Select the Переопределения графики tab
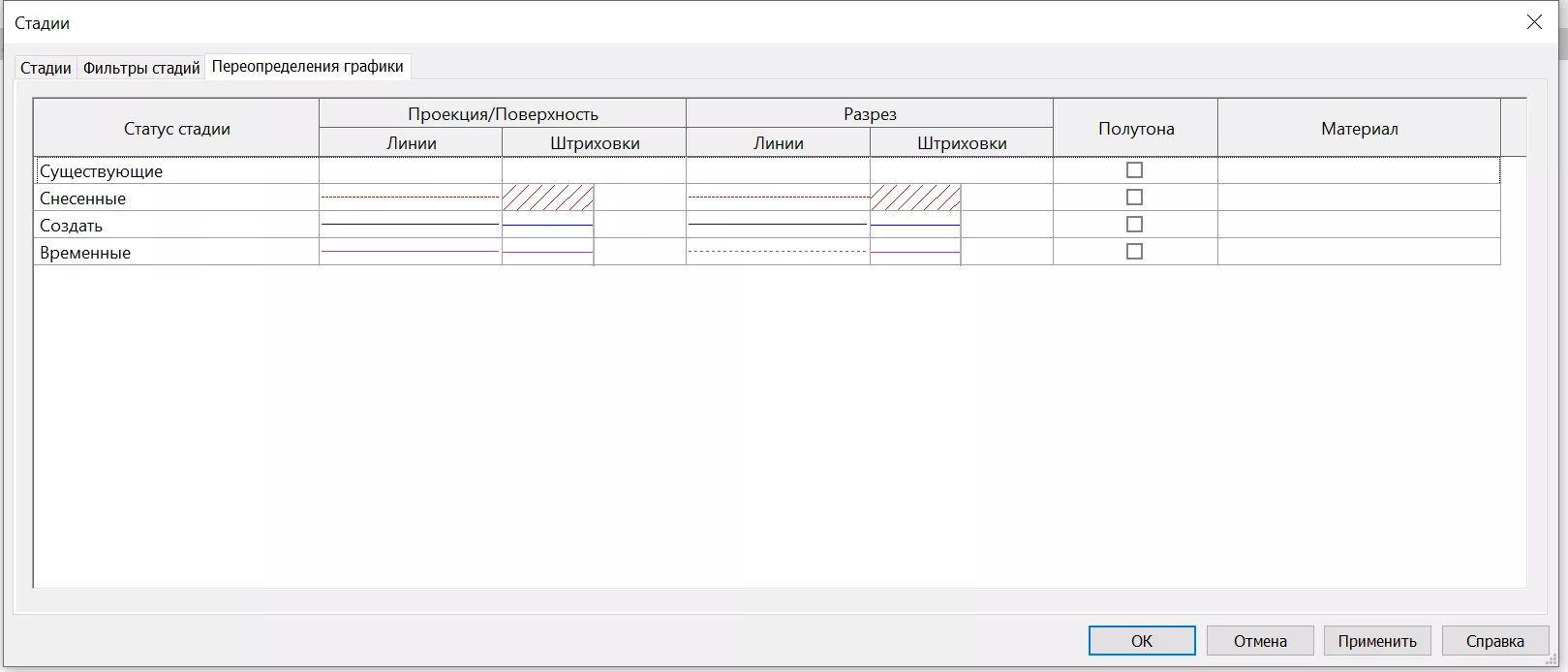Viewport: 1568px width, 672px height. click(307, 67)
